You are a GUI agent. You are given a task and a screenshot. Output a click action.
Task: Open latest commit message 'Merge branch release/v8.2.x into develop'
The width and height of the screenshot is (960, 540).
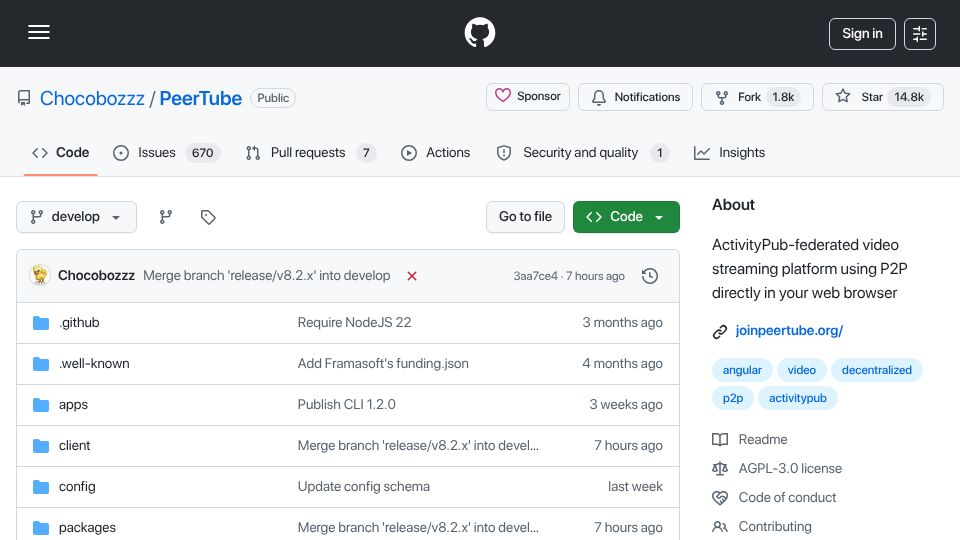click(x=266, y=276)
